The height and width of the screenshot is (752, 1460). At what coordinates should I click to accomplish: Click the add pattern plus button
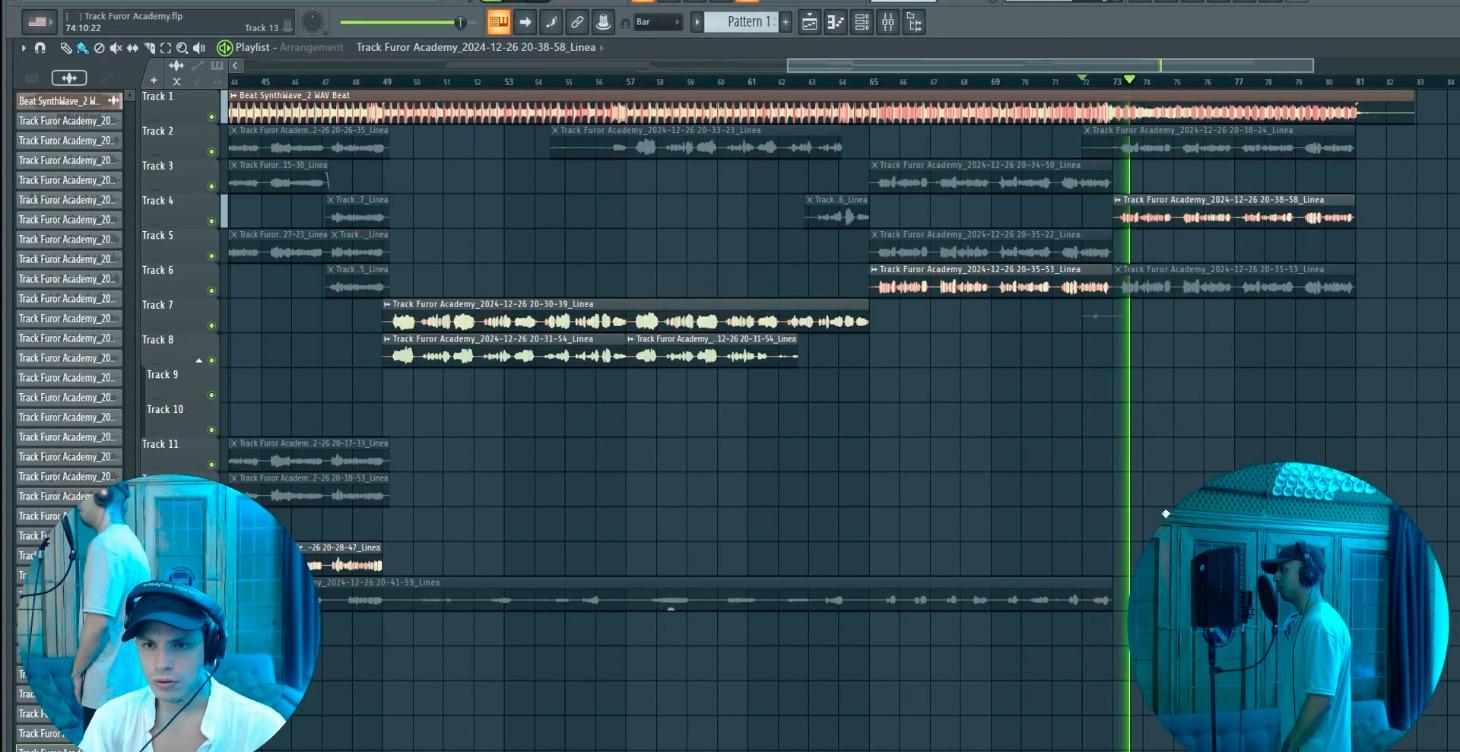pyautogui.click(x=785, y=22)
